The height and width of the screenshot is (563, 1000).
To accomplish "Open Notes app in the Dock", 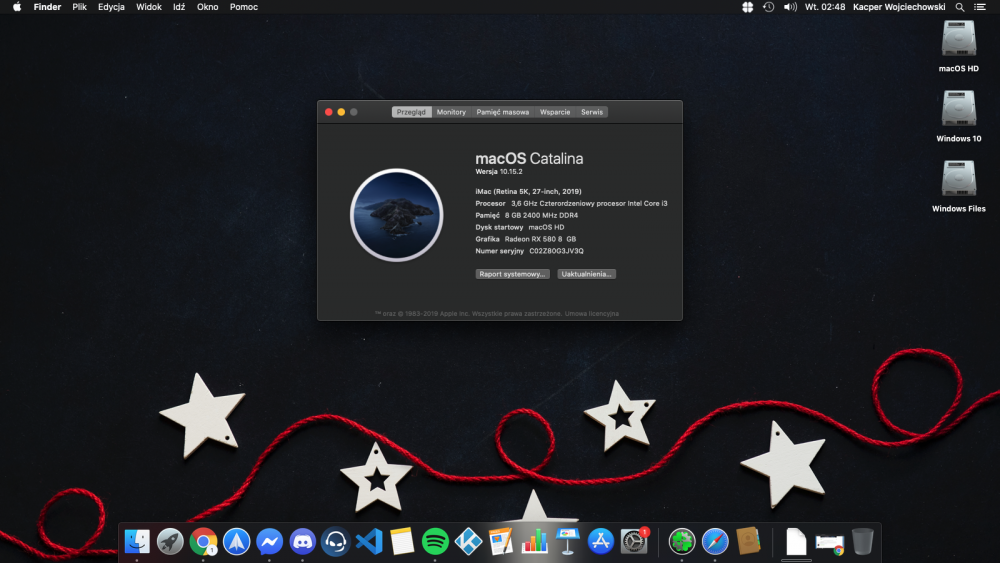I will [402, 542].
